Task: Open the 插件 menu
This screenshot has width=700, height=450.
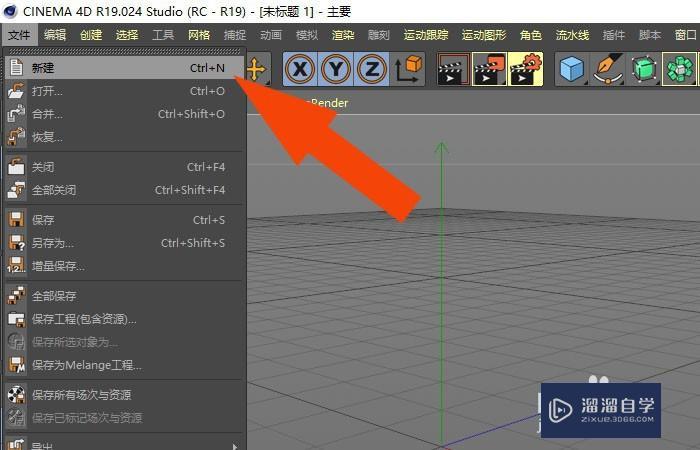Action: coord(614,35)
